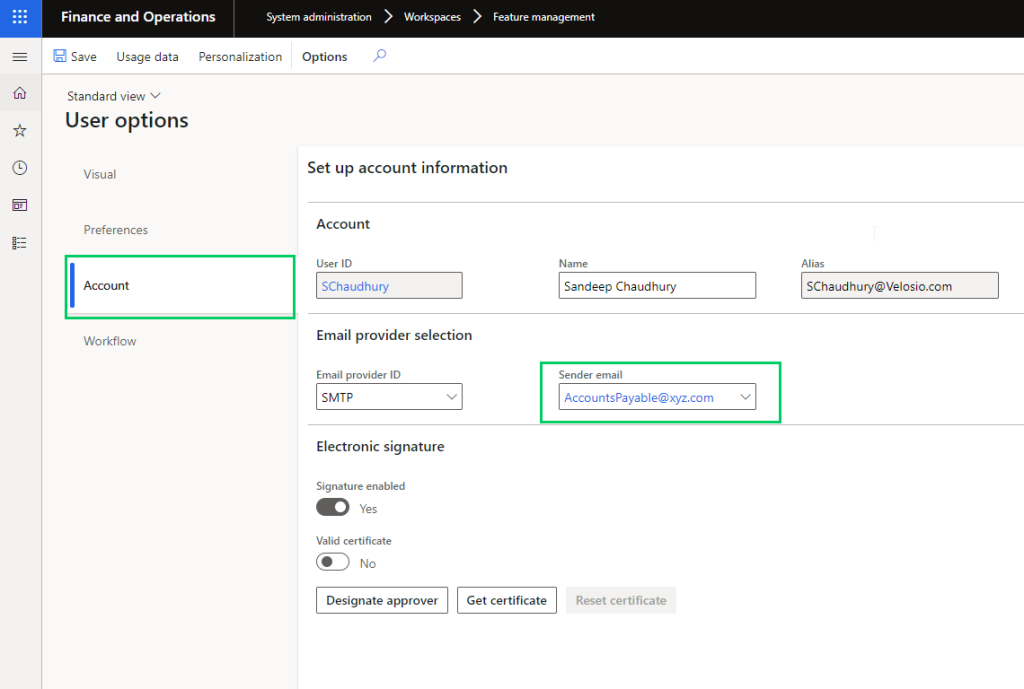Expand the Sender email dropdown

point(745,397)
